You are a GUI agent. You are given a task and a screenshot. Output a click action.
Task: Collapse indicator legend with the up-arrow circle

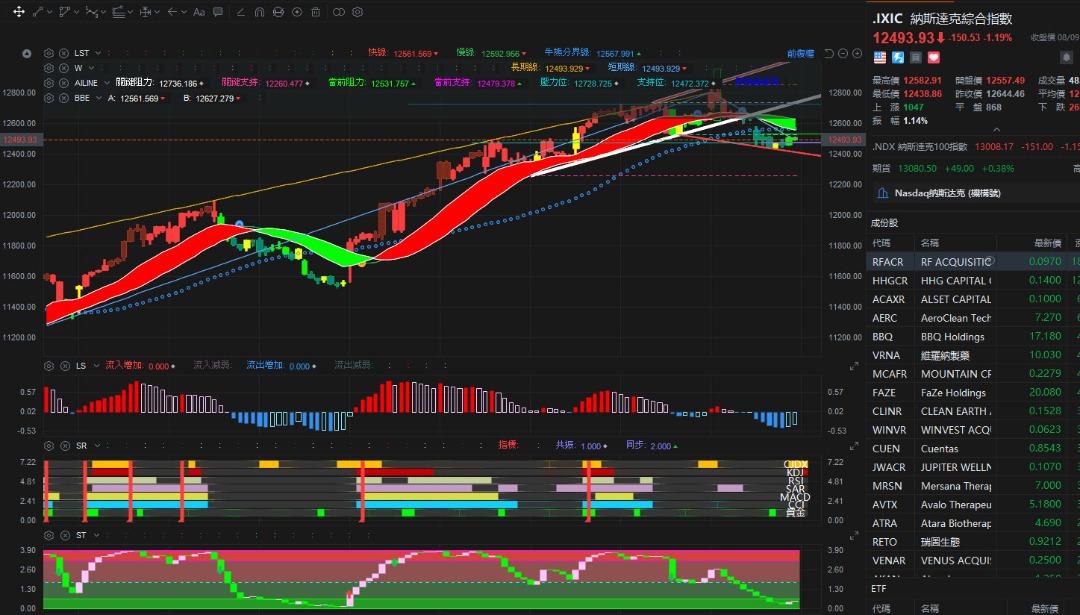(27, 53)
